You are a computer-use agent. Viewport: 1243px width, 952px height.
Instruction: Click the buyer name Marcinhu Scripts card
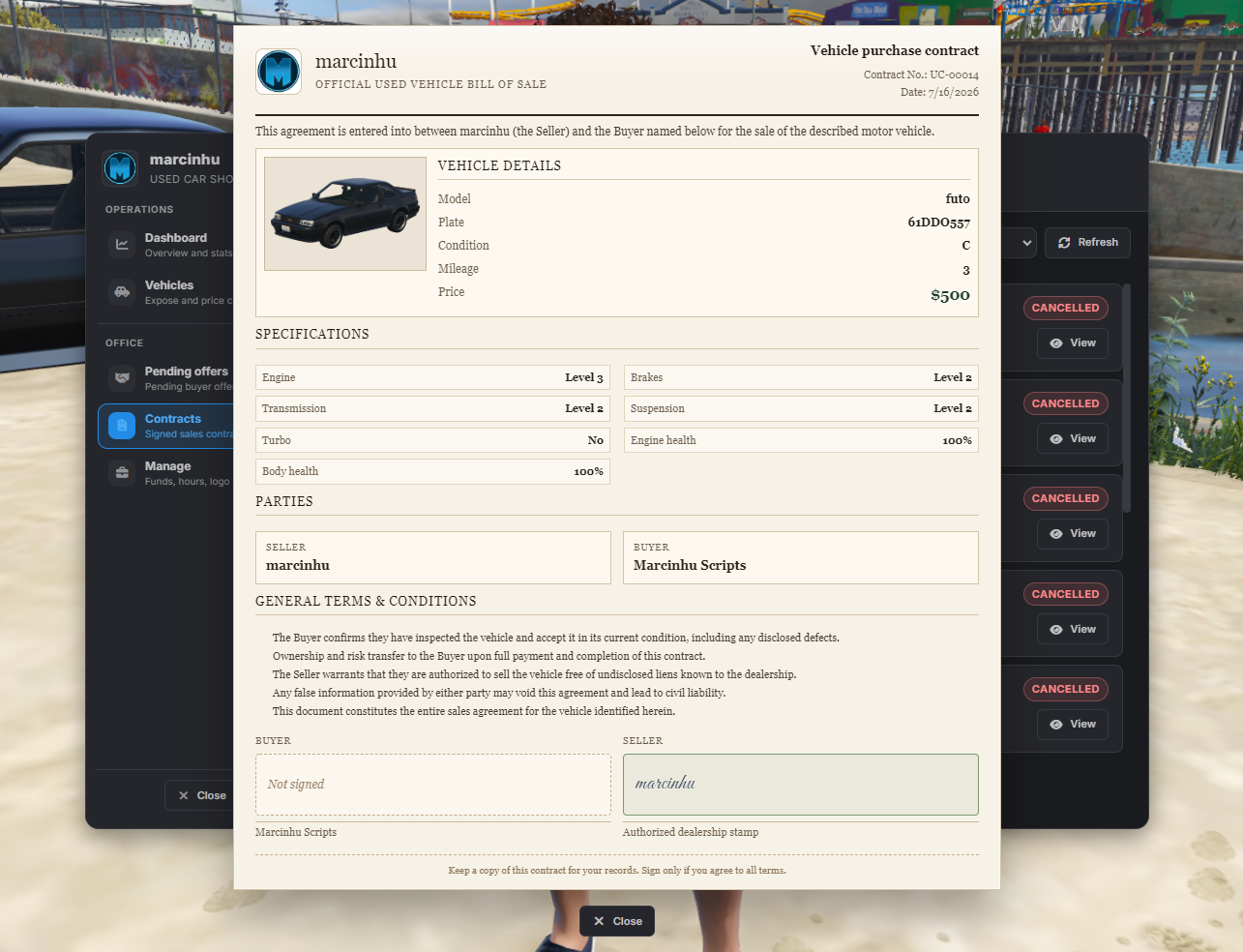click(x=801, y=557)
